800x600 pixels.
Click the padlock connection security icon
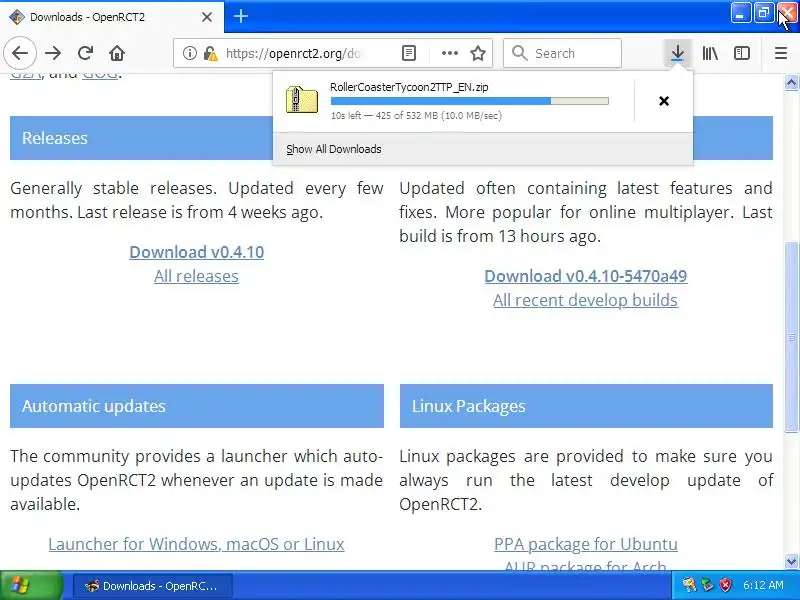210,53
